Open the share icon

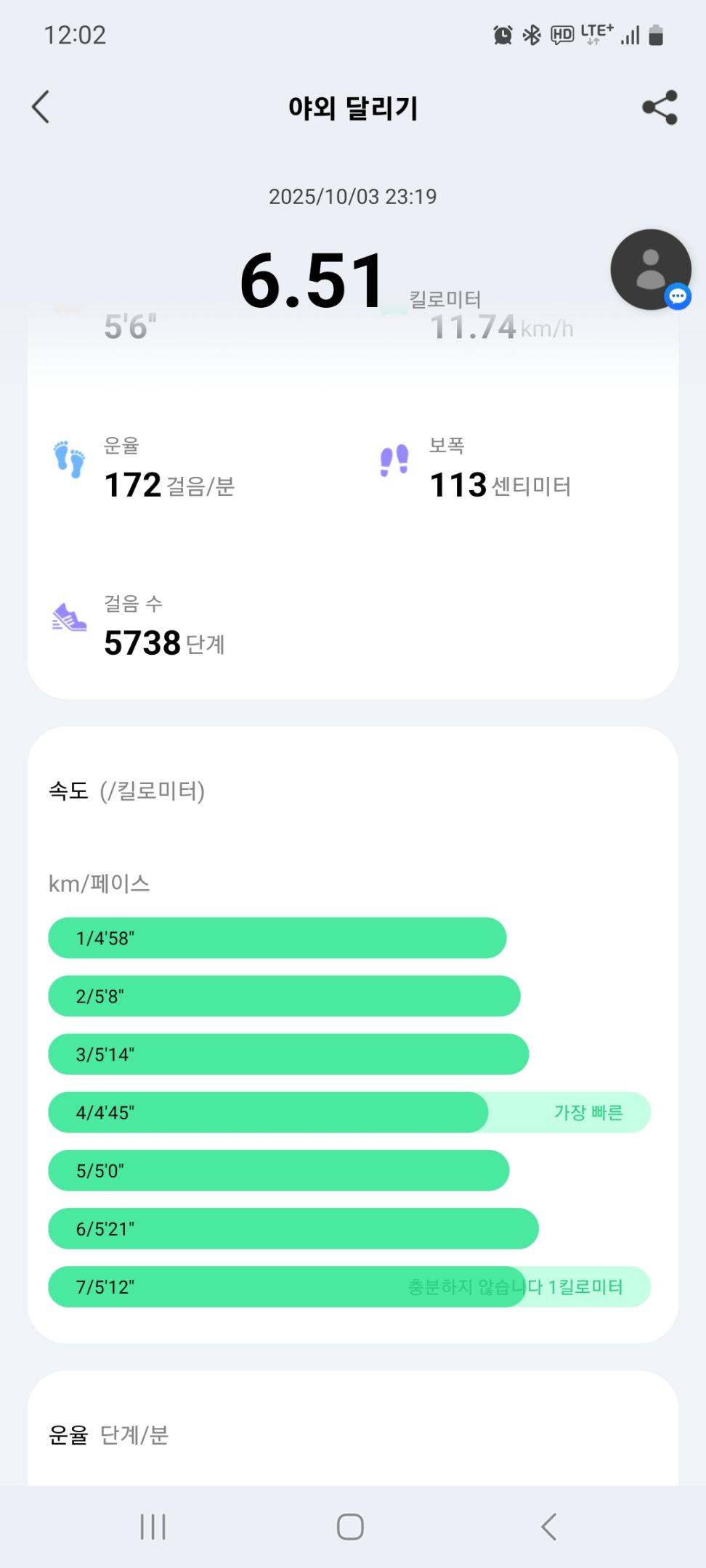point(660,108)
